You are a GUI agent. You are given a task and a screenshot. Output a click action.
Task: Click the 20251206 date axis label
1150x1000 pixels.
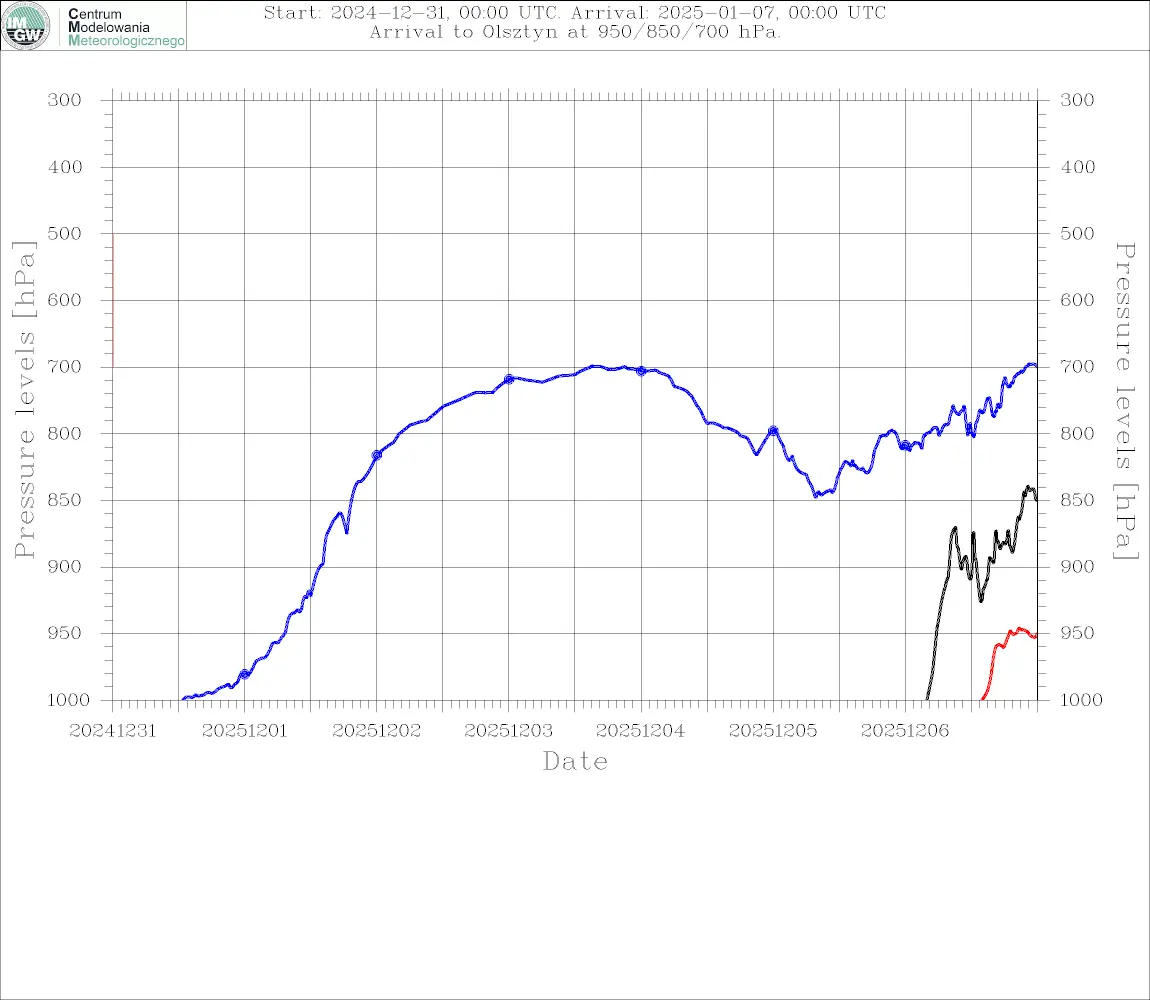tap(905, 731)
